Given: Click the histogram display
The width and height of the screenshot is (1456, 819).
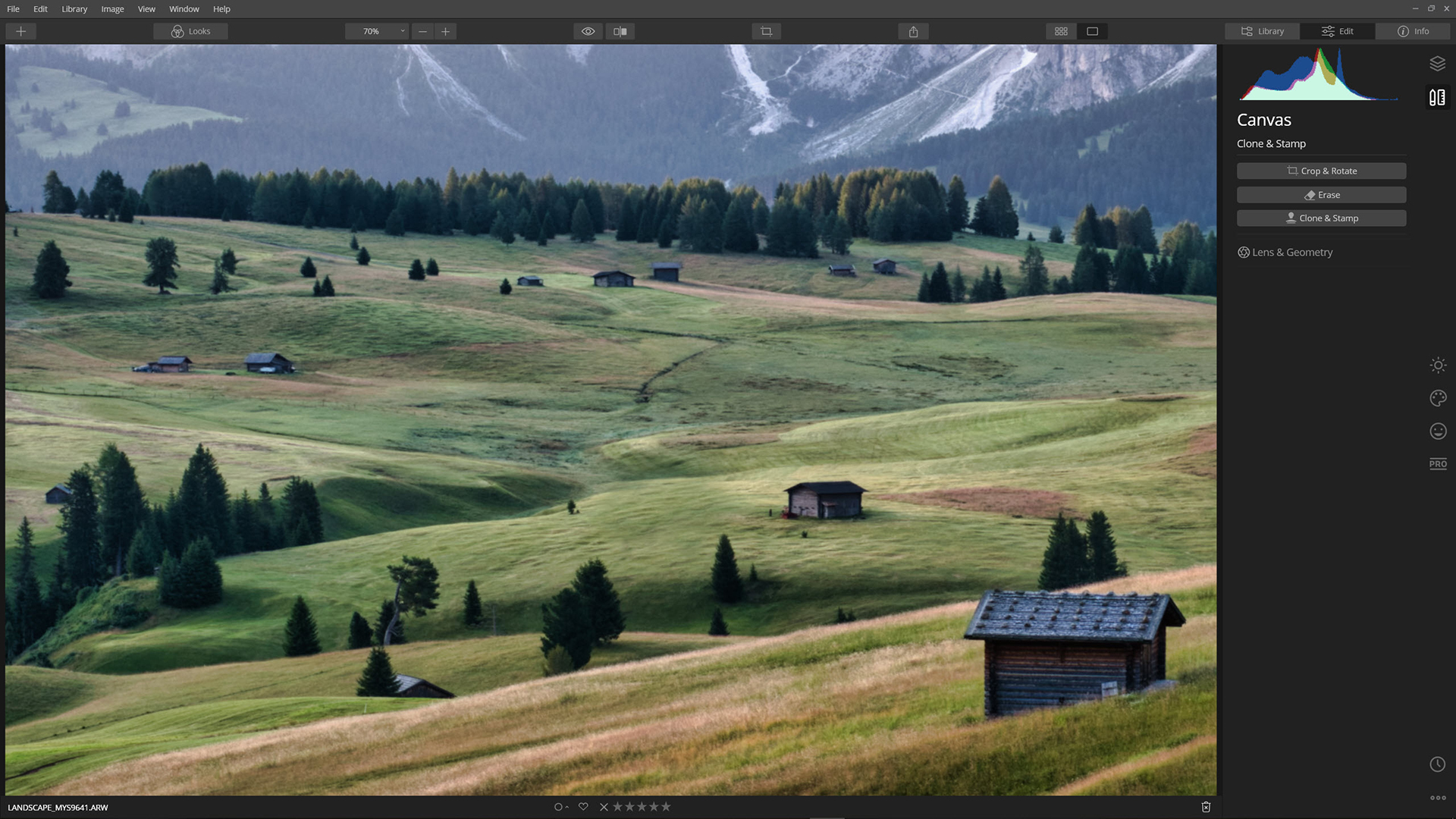Looking at the screenshot, I should coord(1319,74).
